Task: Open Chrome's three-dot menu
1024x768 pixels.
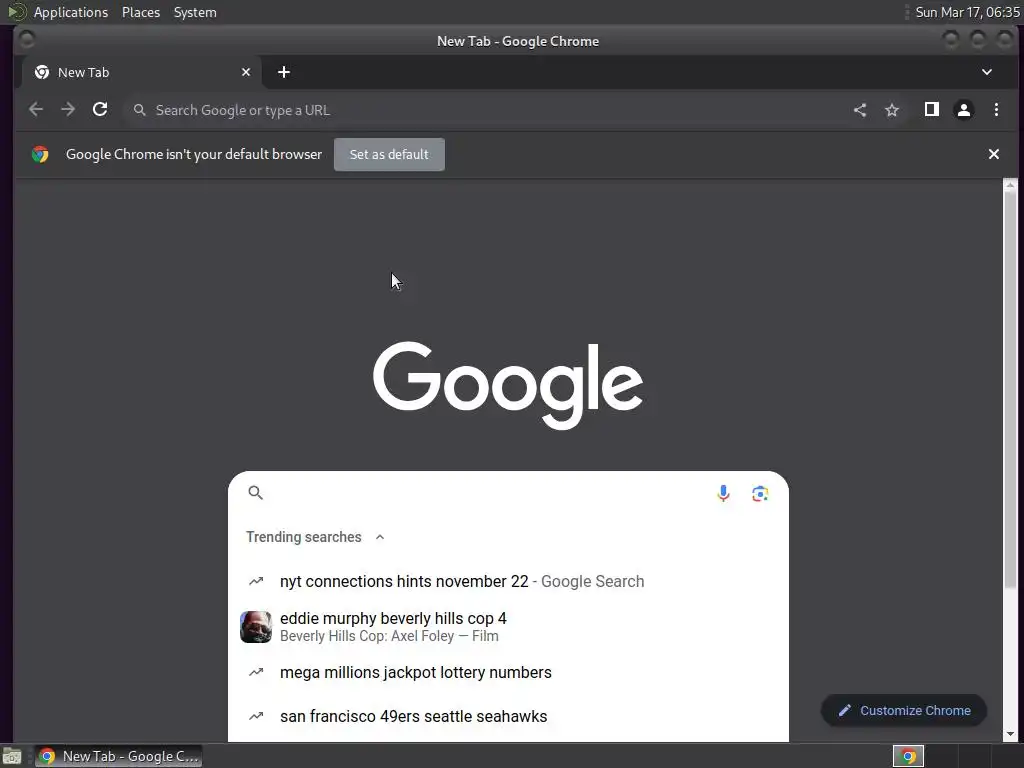Action: tap(996, 110)
